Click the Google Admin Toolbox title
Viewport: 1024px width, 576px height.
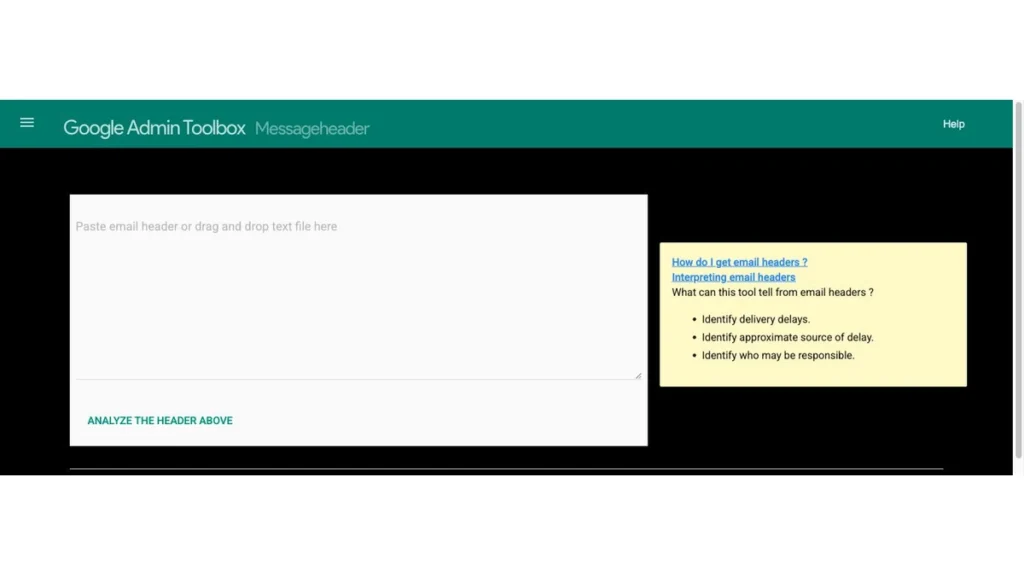pyautogui.click(x=154, y=128)
